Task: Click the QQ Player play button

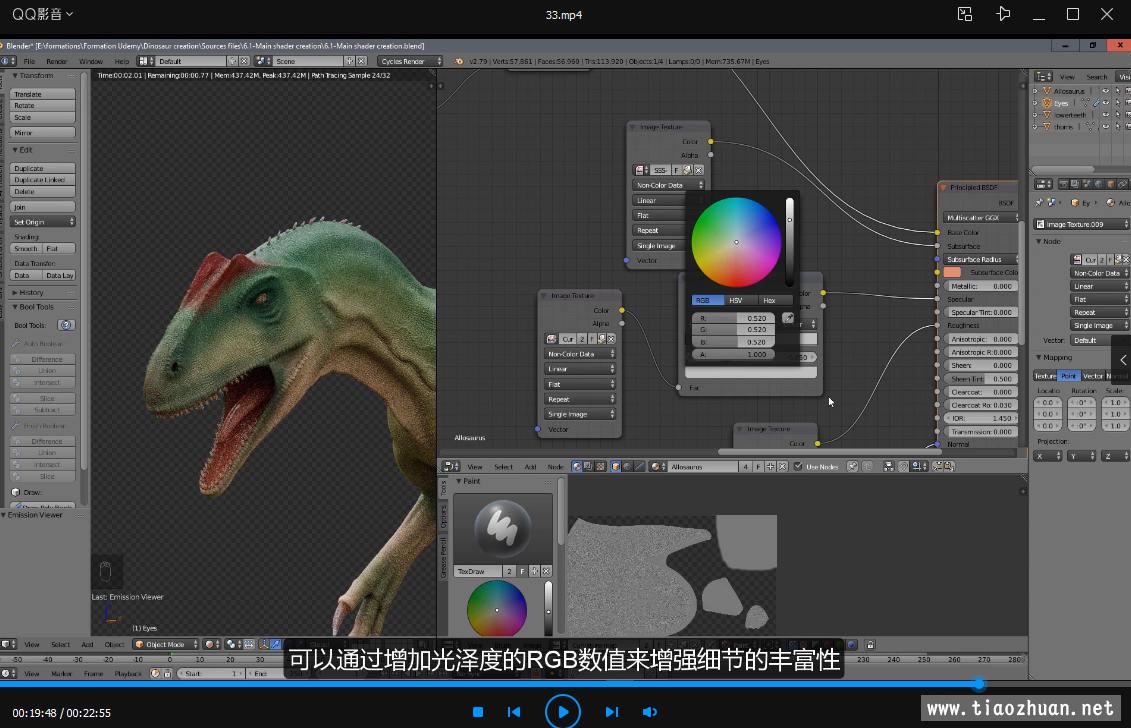Action: 563,711
